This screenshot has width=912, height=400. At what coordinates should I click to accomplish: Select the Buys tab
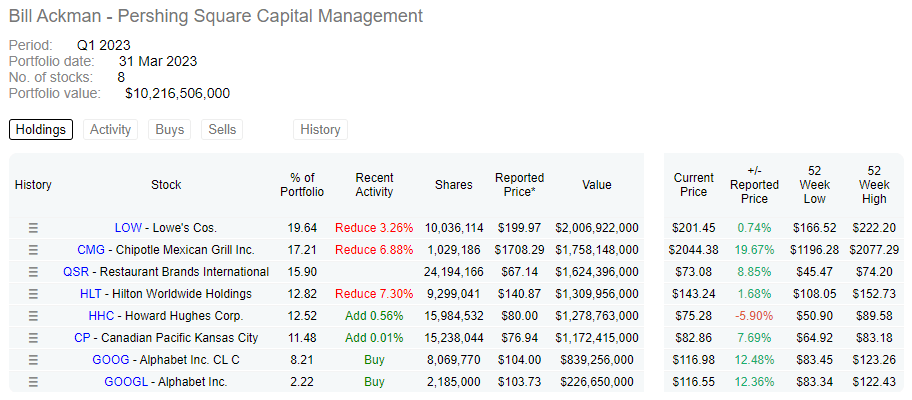pyautogui.click(x=169, y=129)
